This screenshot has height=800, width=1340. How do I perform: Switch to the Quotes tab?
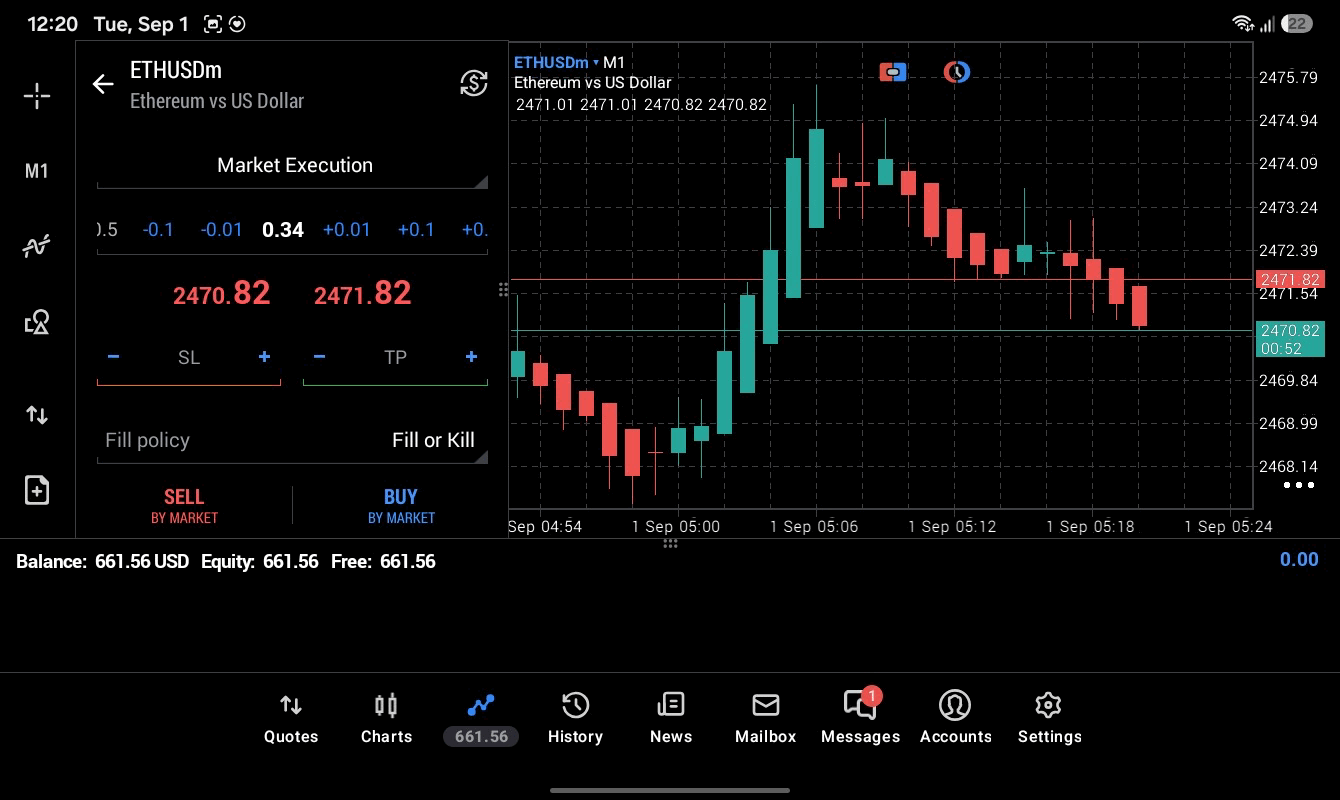click(291, 719)
